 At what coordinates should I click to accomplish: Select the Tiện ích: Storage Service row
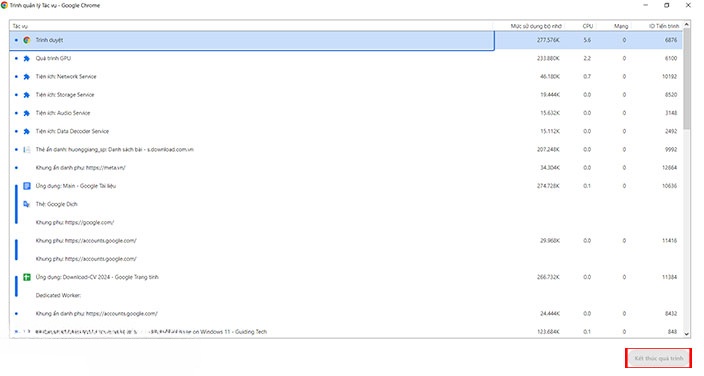[346, 95]
